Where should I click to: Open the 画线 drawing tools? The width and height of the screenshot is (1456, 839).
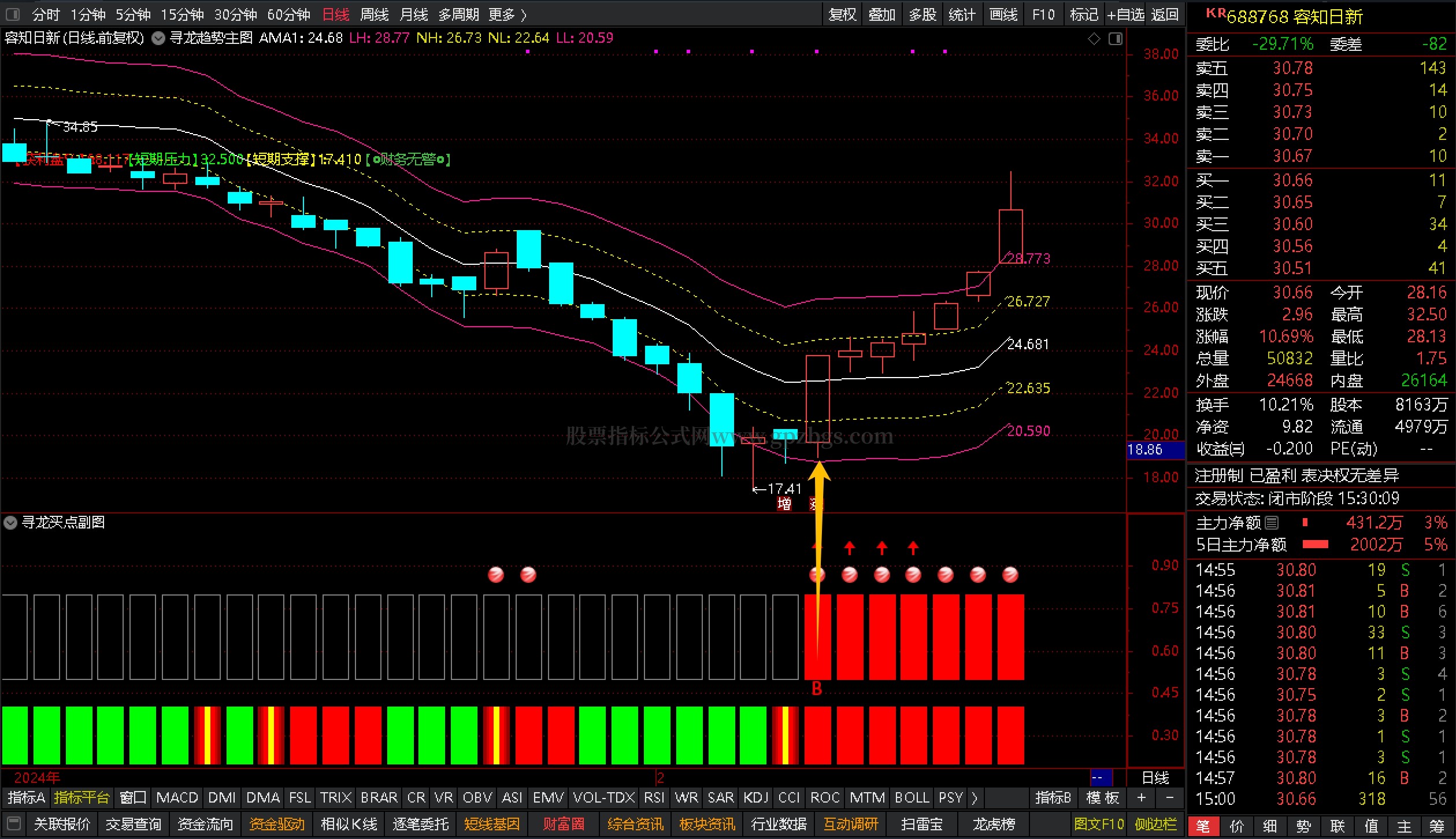(x=1003, y=14)
